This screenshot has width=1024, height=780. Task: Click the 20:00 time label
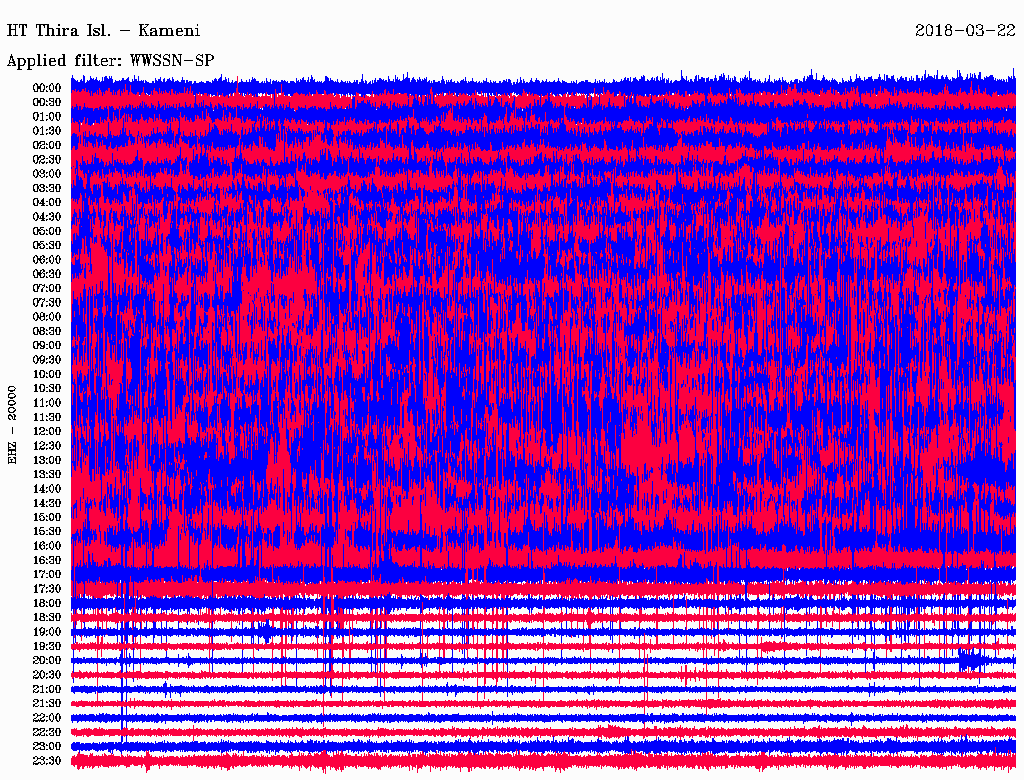[47, 660]
